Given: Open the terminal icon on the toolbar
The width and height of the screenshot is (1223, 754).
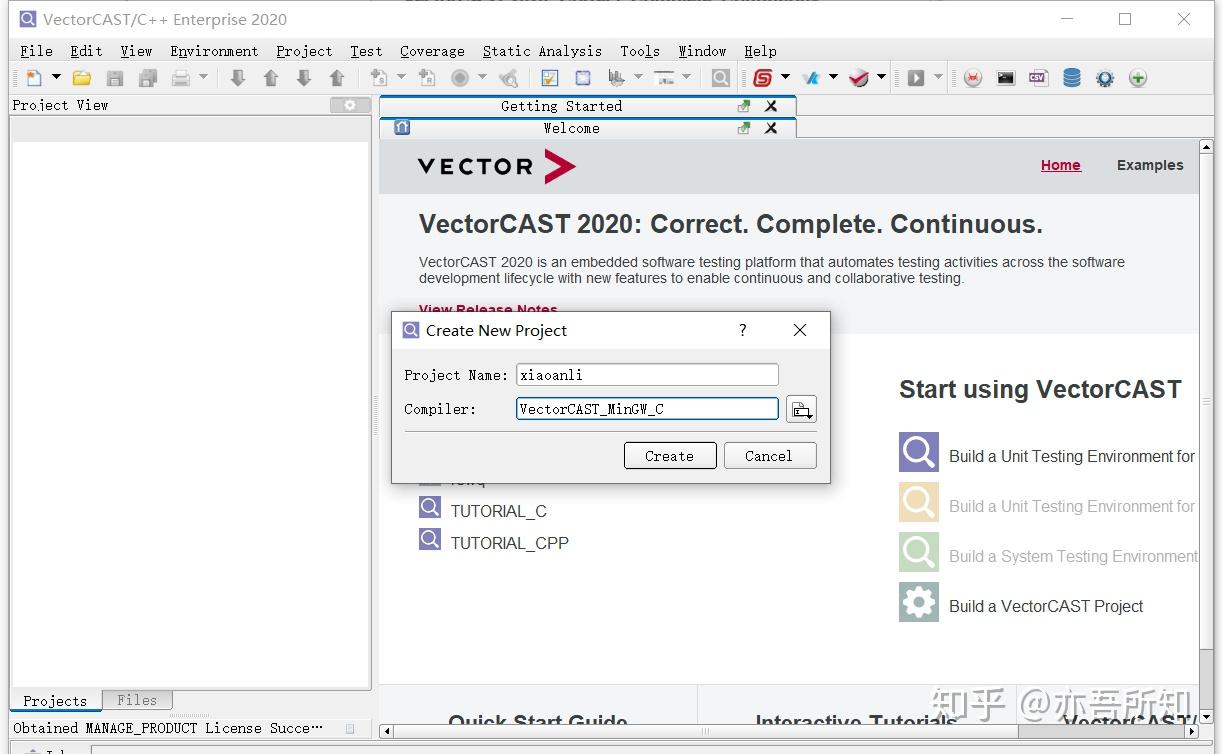Looking at the screenshot, I should click(1006, 77).
